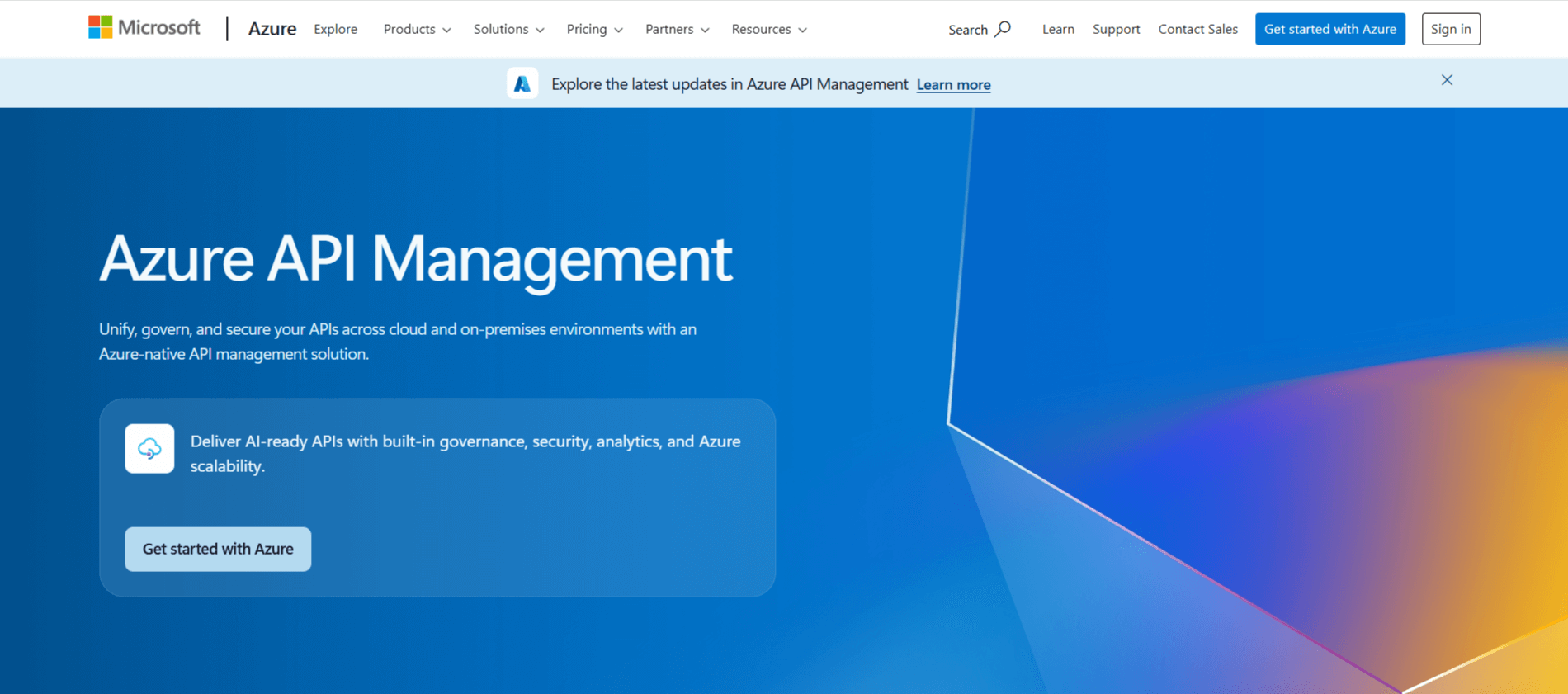Viewport: 1568px width, 694px height.
Task: Click the 'Deliver AI-ready APIs' description text
Action: [465, 453]
